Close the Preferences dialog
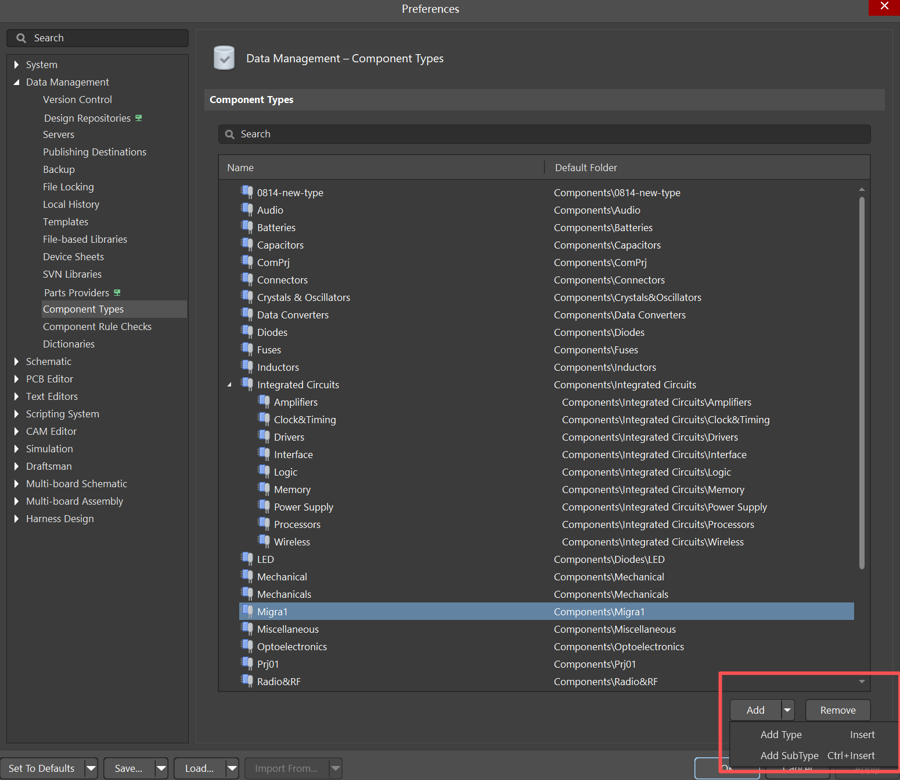 tap(884, 7)
